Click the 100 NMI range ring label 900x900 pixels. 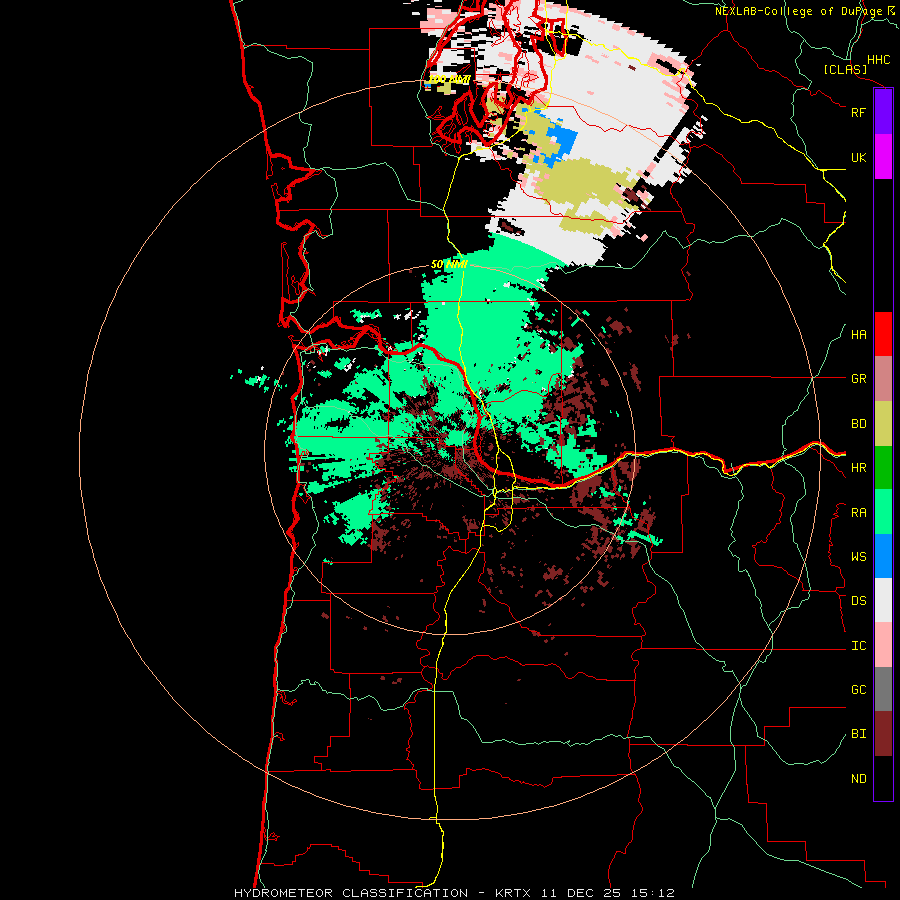point(449,79)
